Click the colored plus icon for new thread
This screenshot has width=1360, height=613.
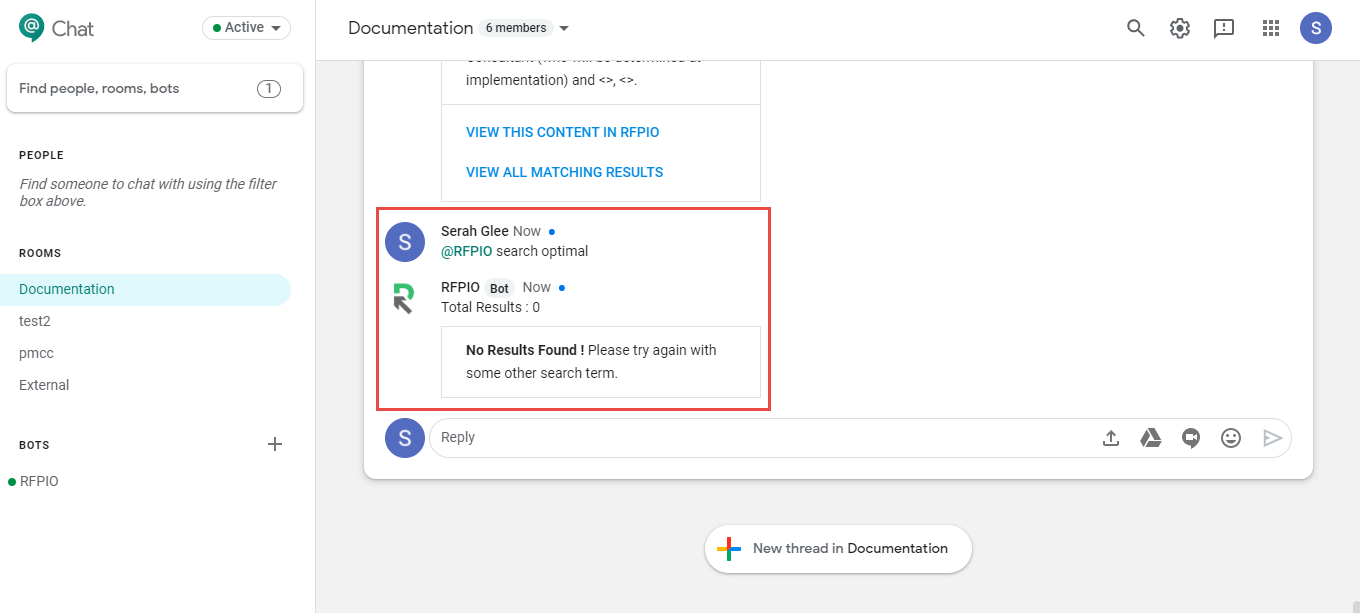(x=729, y=549)
